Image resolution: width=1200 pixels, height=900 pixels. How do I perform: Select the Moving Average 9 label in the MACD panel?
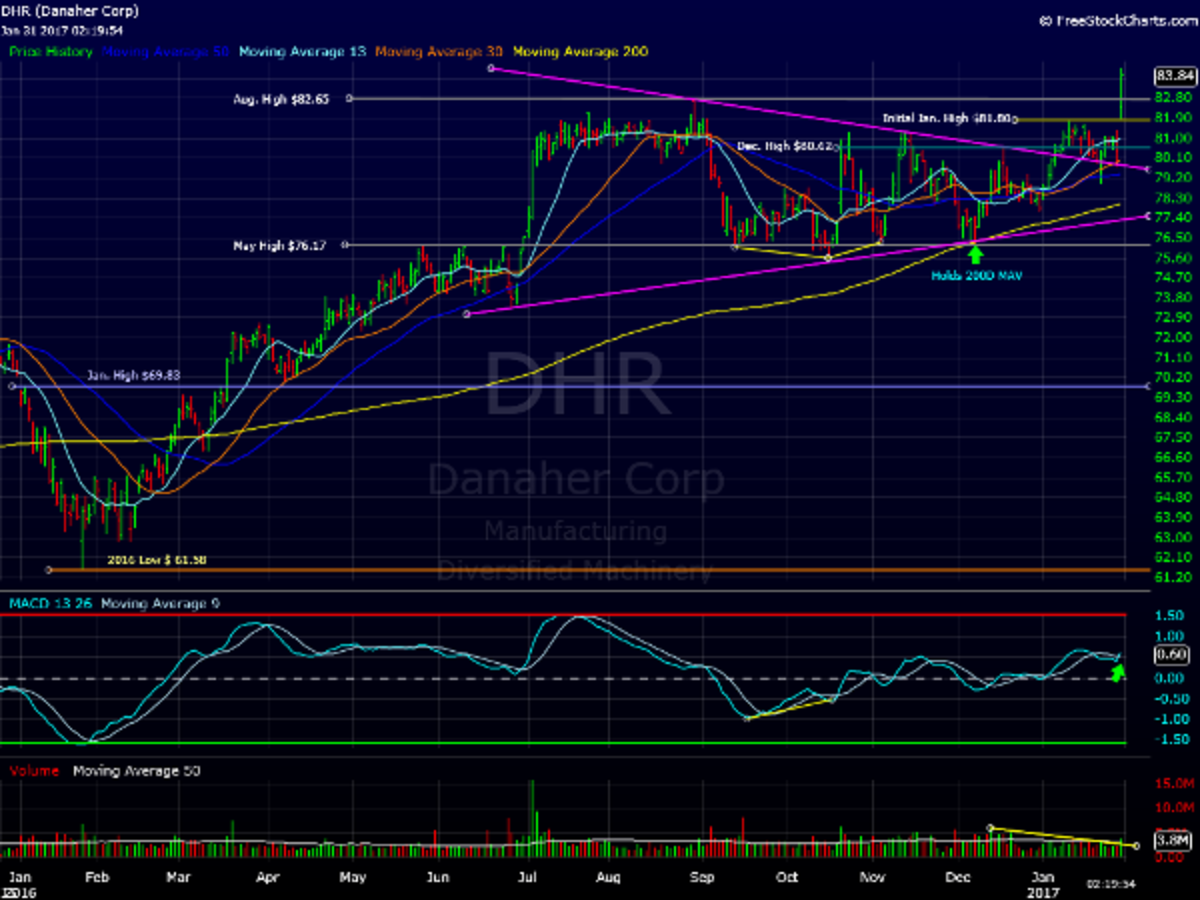(x=158, y=603)
